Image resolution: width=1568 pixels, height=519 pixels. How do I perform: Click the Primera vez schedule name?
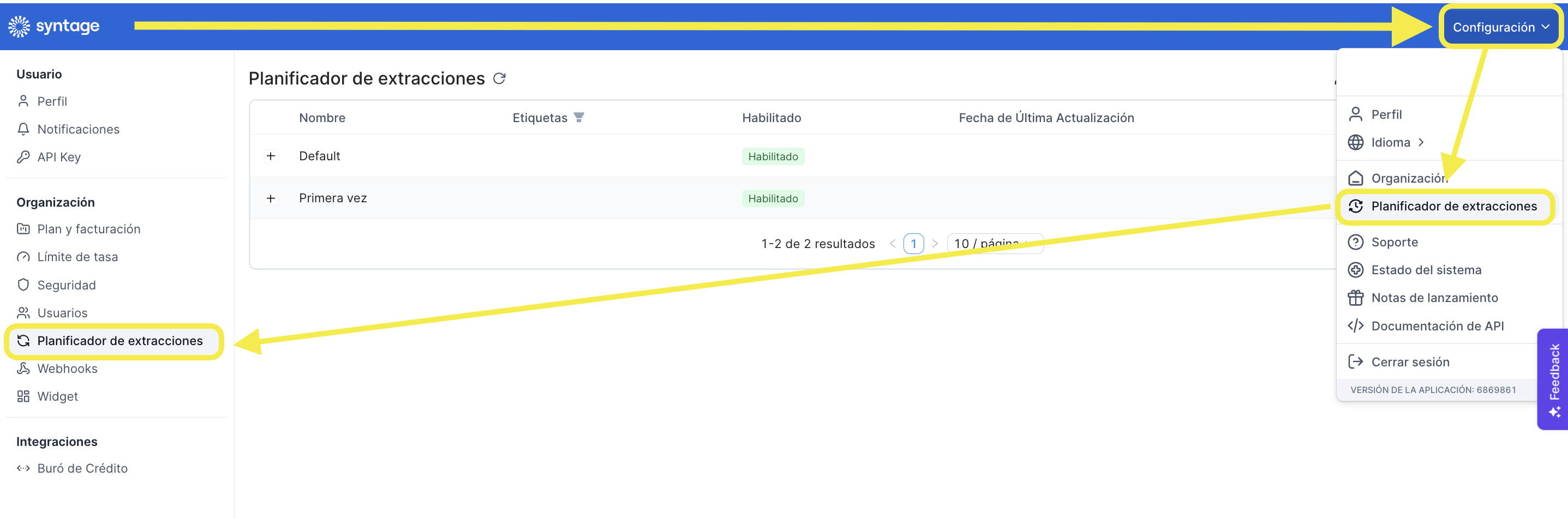[333, 198]
